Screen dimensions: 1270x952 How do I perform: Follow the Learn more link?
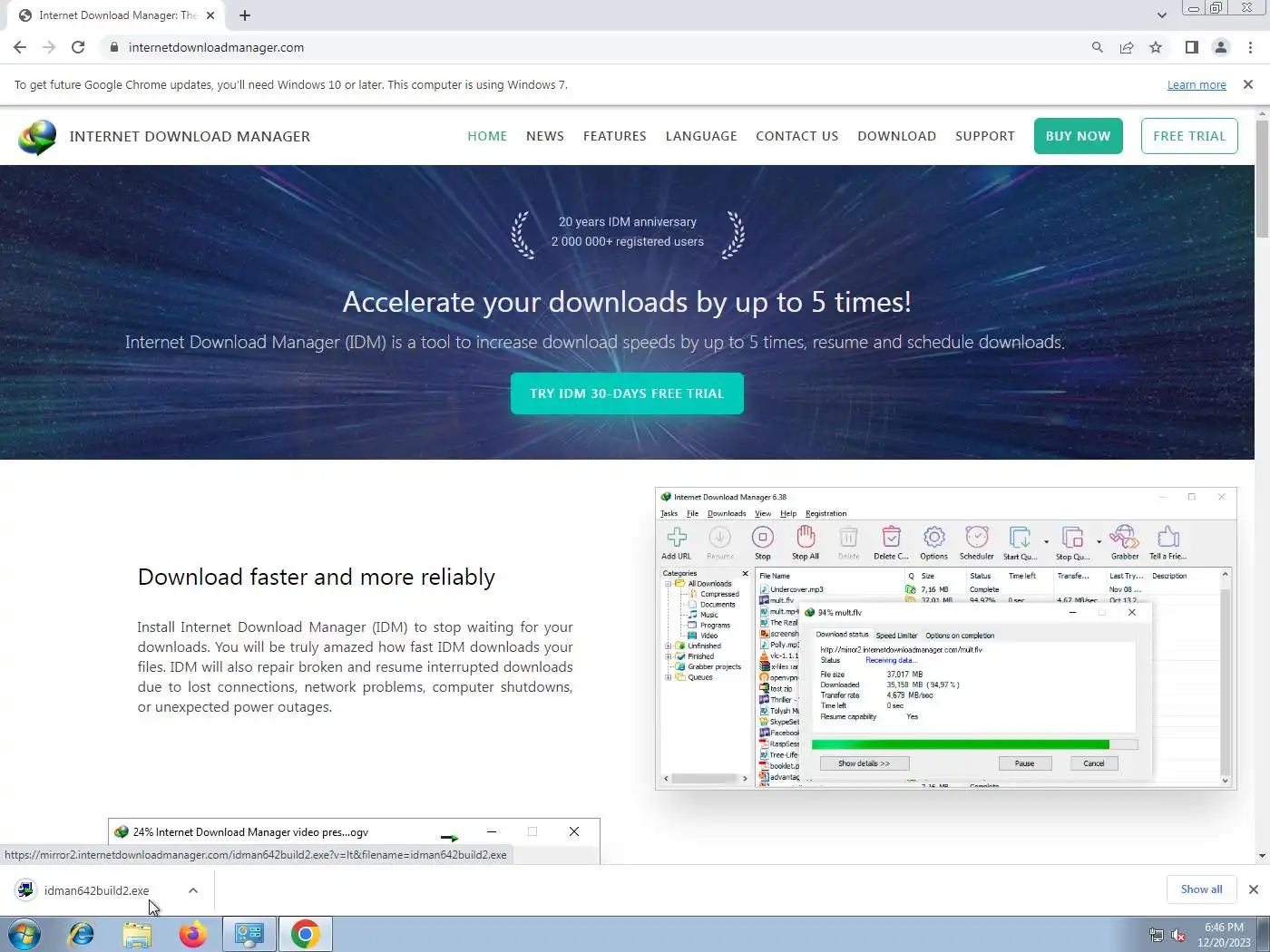coord(1197,84)
